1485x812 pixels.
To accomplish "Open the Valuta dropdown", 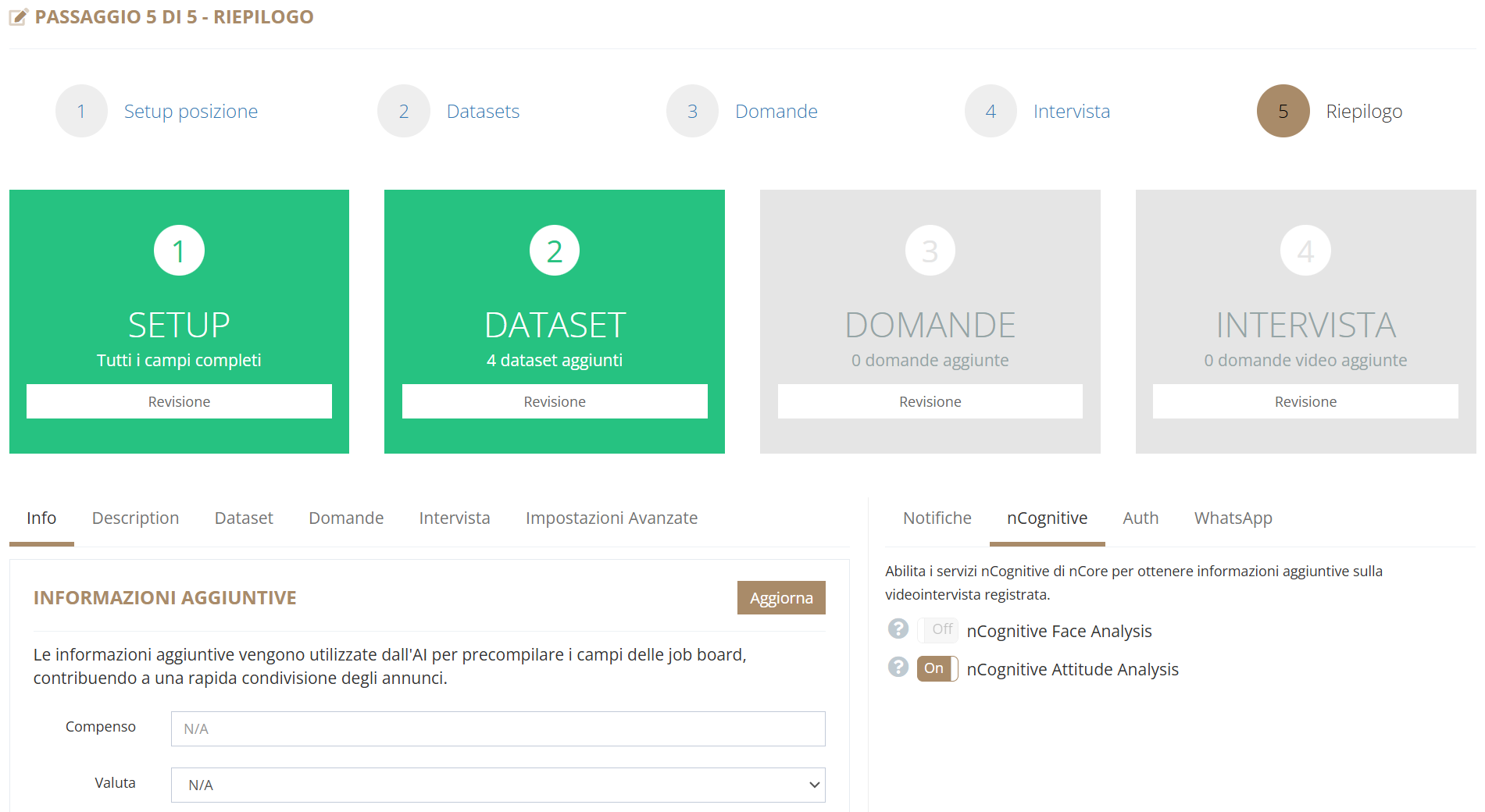I will tap(498, 785).
